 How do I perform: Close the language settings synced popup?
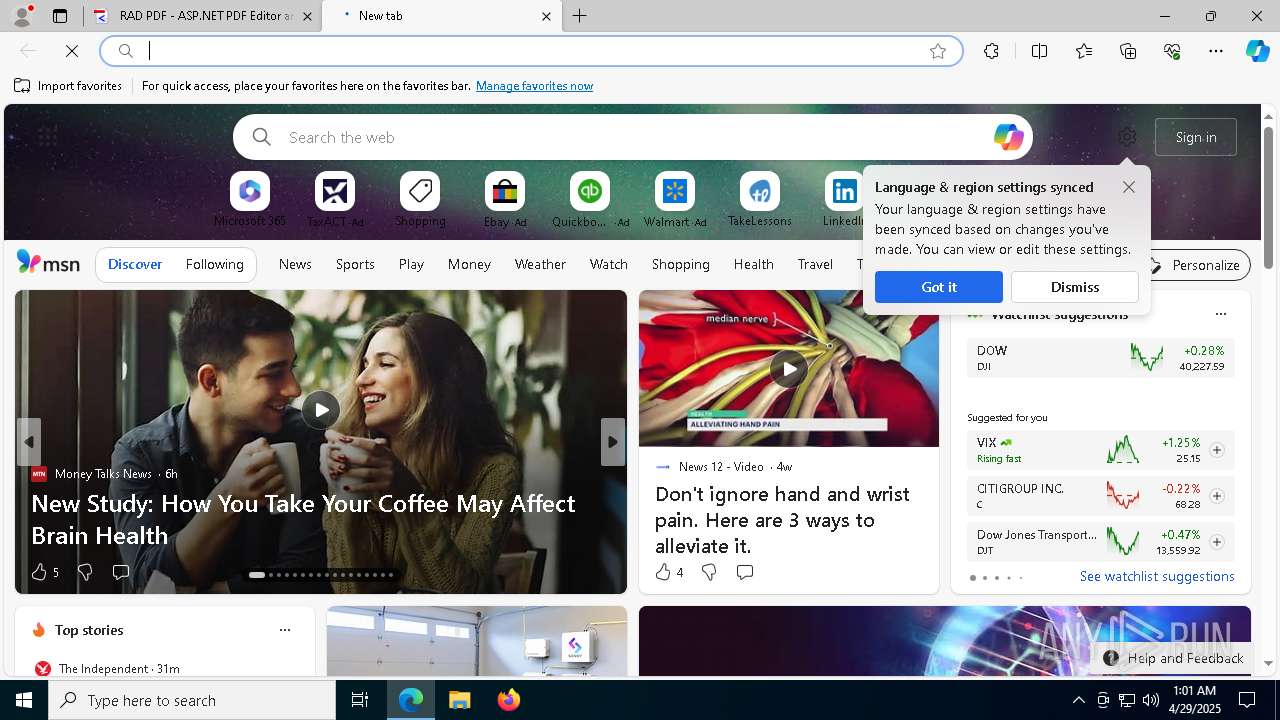point(1129,187)
